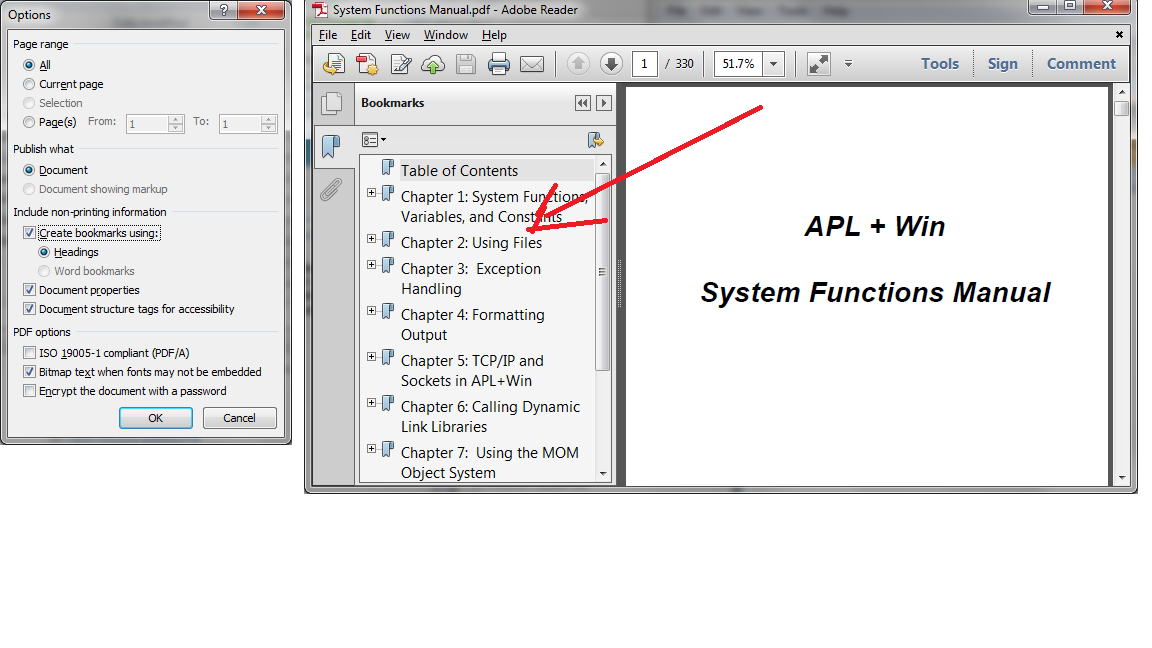This screenshot has height=648, width=1152.
Task: Expand Chapter 1: System Functions bookmark
Action: 372,193
